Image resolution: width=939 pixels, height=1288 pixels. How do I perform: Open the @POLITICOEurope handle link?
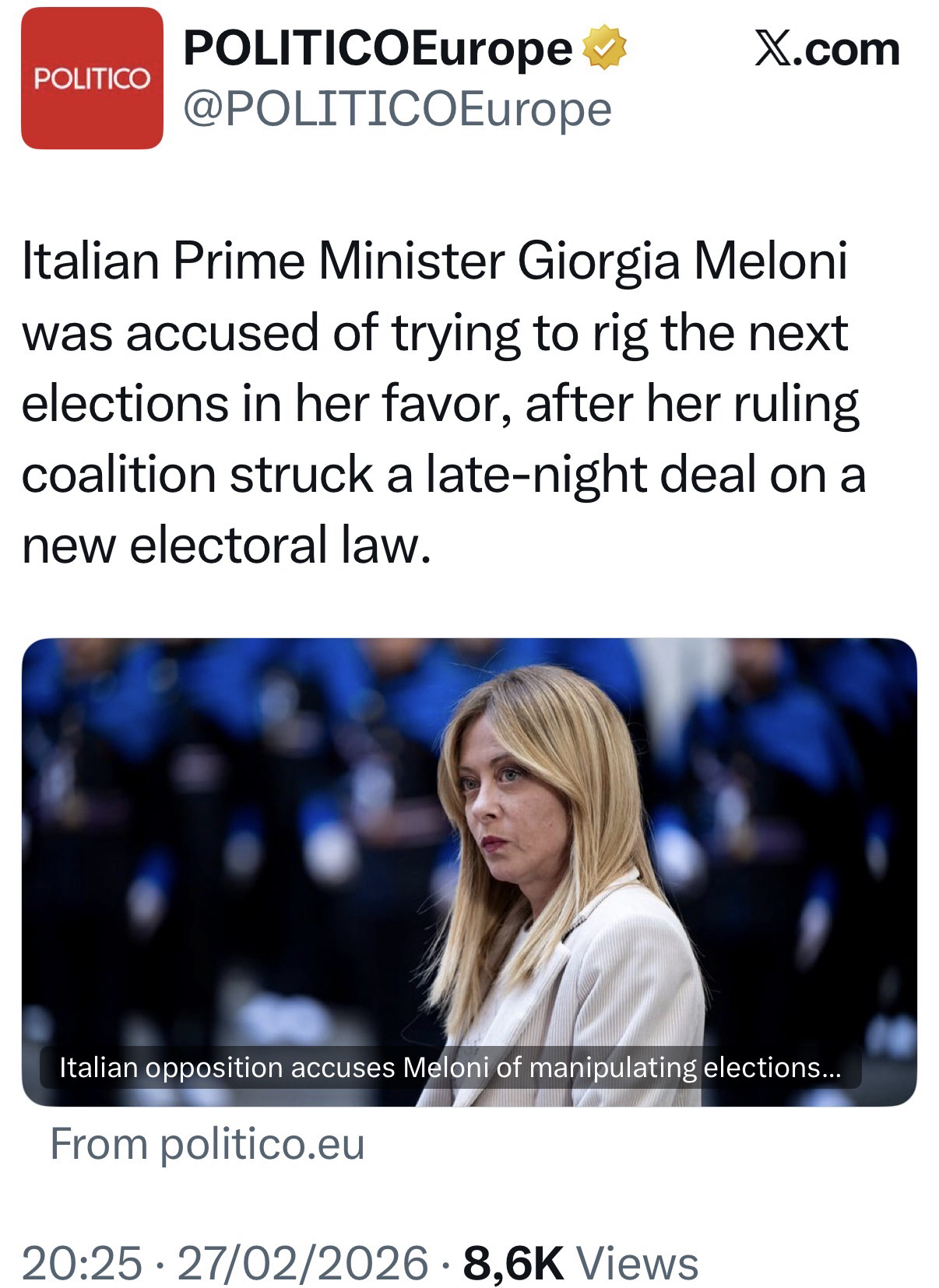[x=397, y=109]
